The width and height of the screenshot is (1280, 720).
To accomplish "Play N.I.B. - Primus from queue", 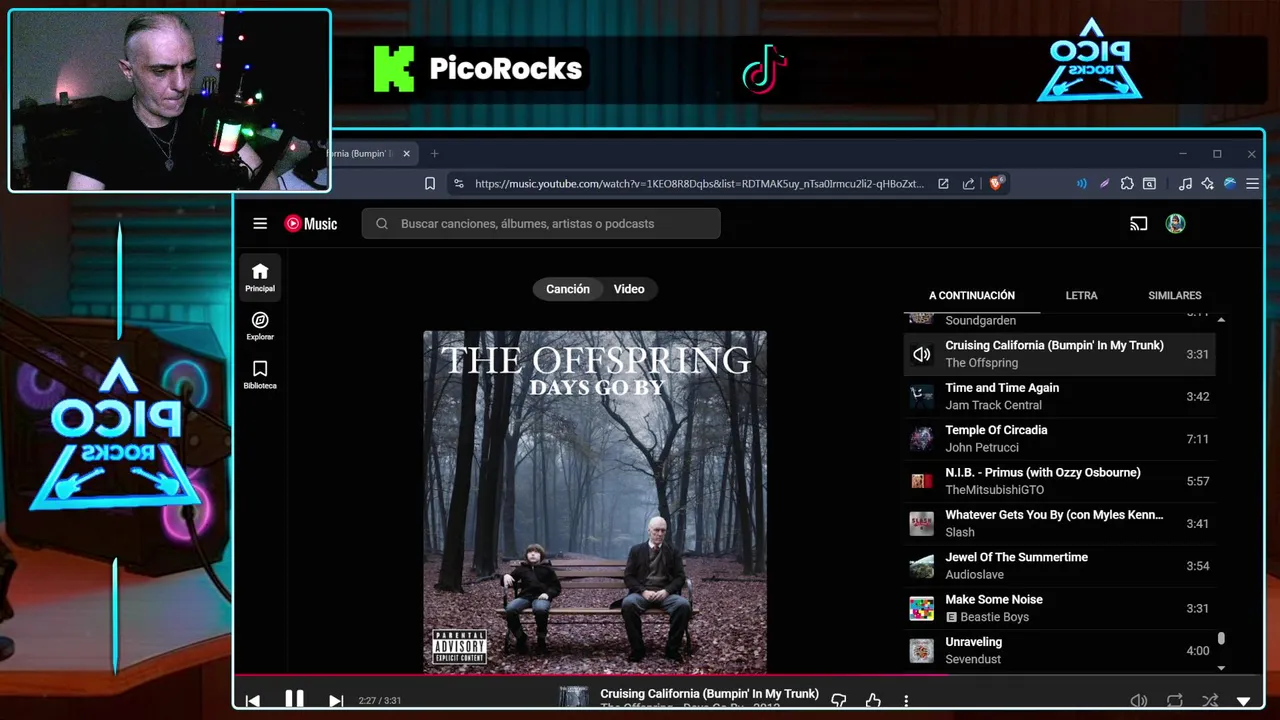I will click(x=1059, y=481).
